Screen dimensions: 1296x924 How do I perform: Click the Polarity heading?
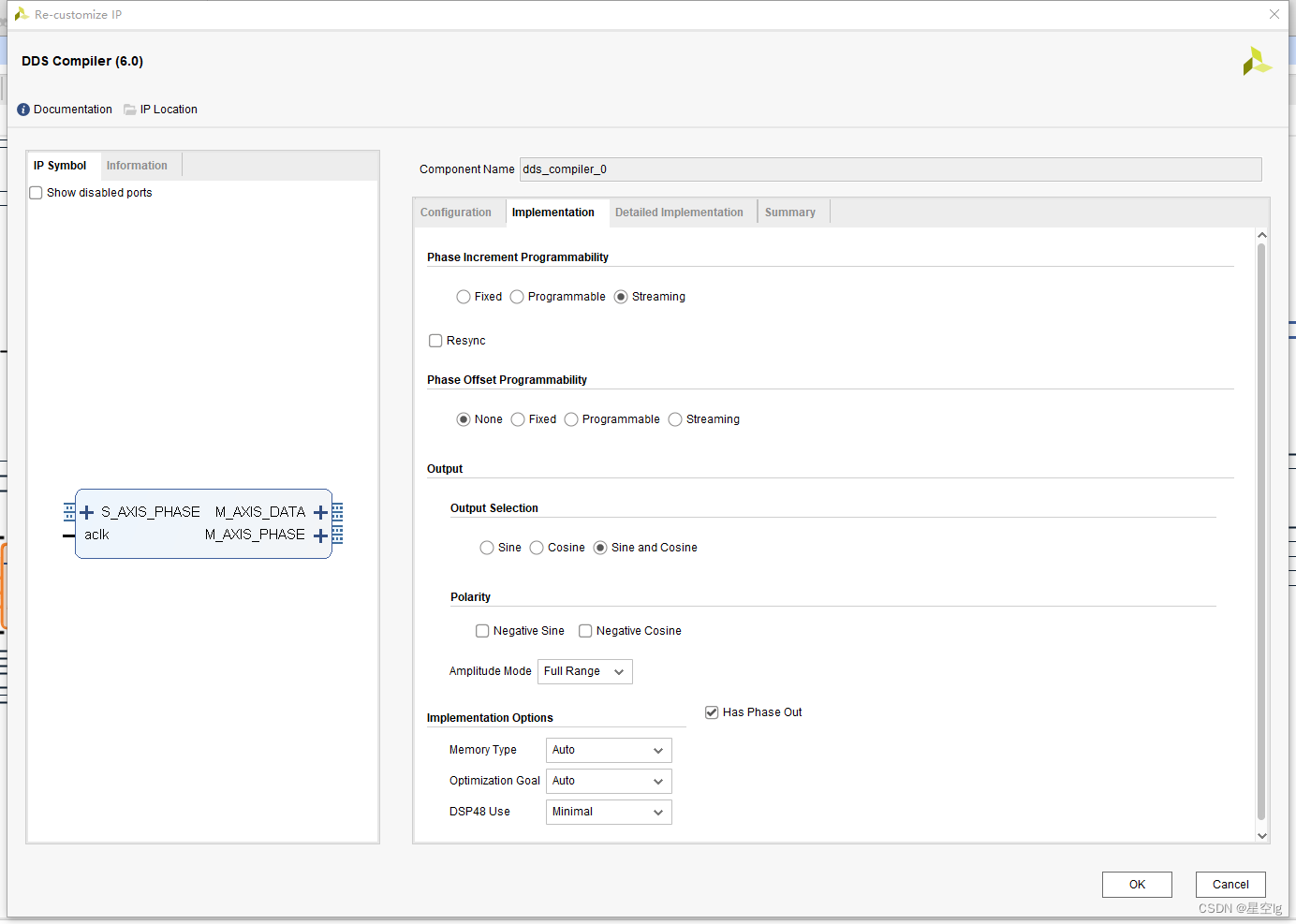(x=470, y=597)
